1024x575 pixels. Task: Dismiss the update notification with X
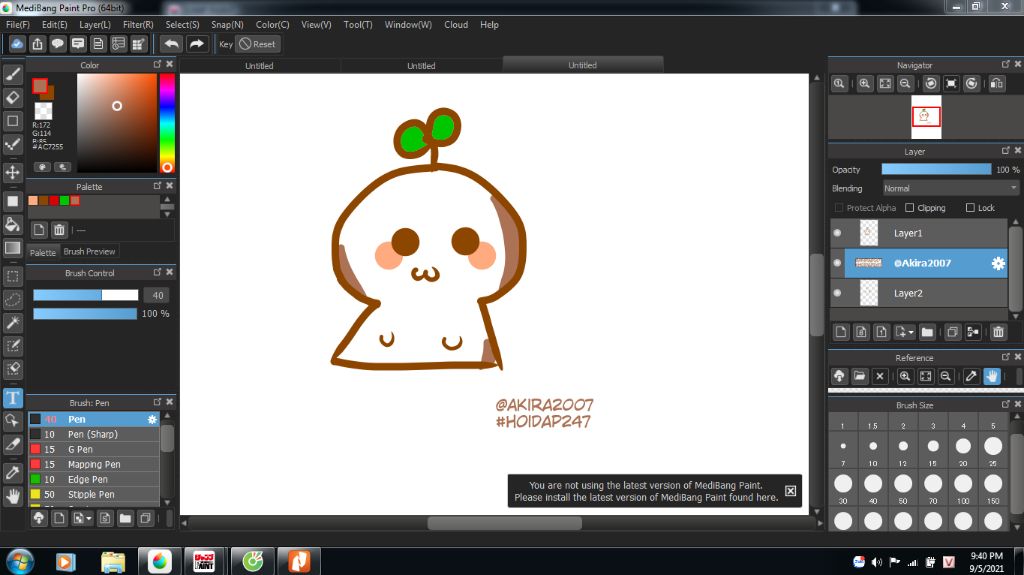tap(790, 491)
